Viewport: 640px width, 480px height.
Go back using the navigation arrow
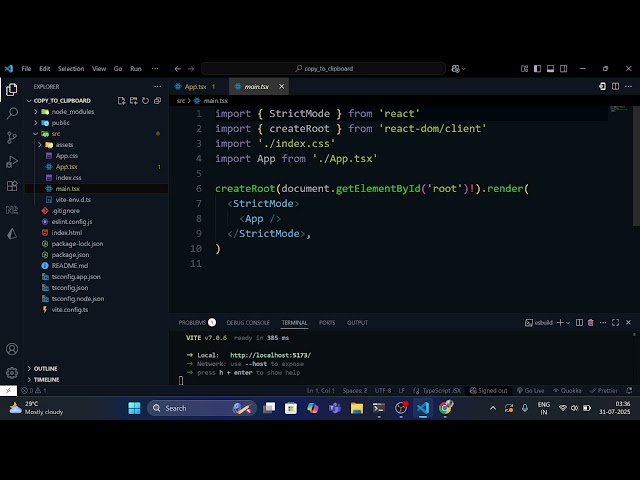pos(178,69)
